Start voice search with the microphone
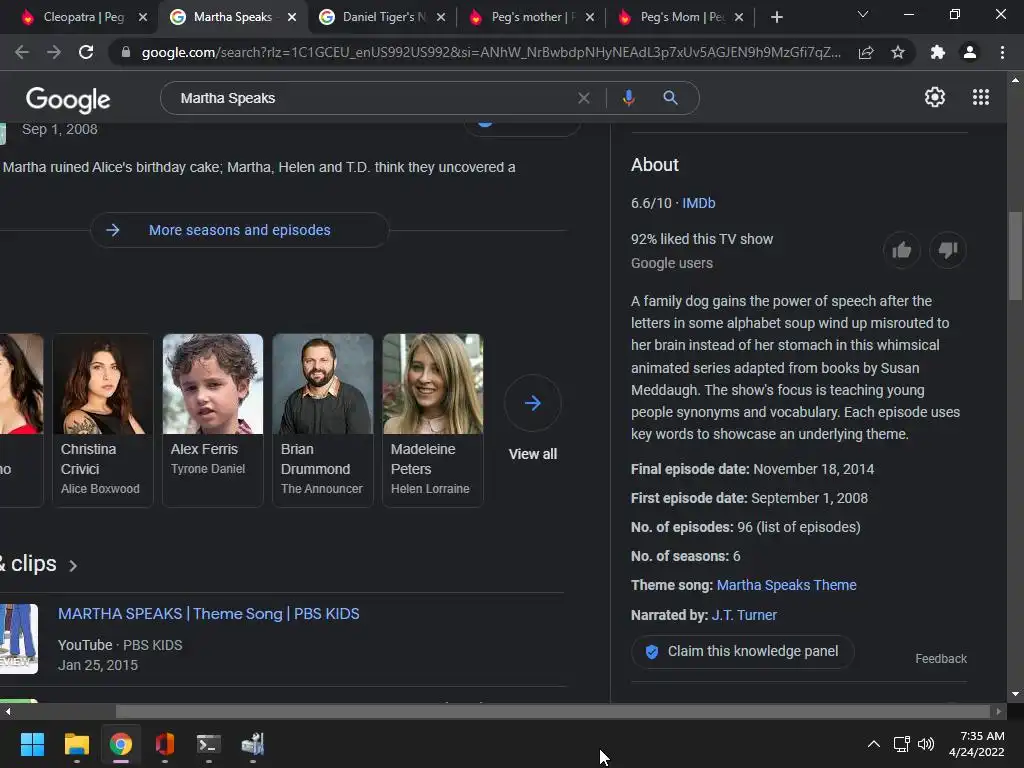1024x768 pixels. 628,98
